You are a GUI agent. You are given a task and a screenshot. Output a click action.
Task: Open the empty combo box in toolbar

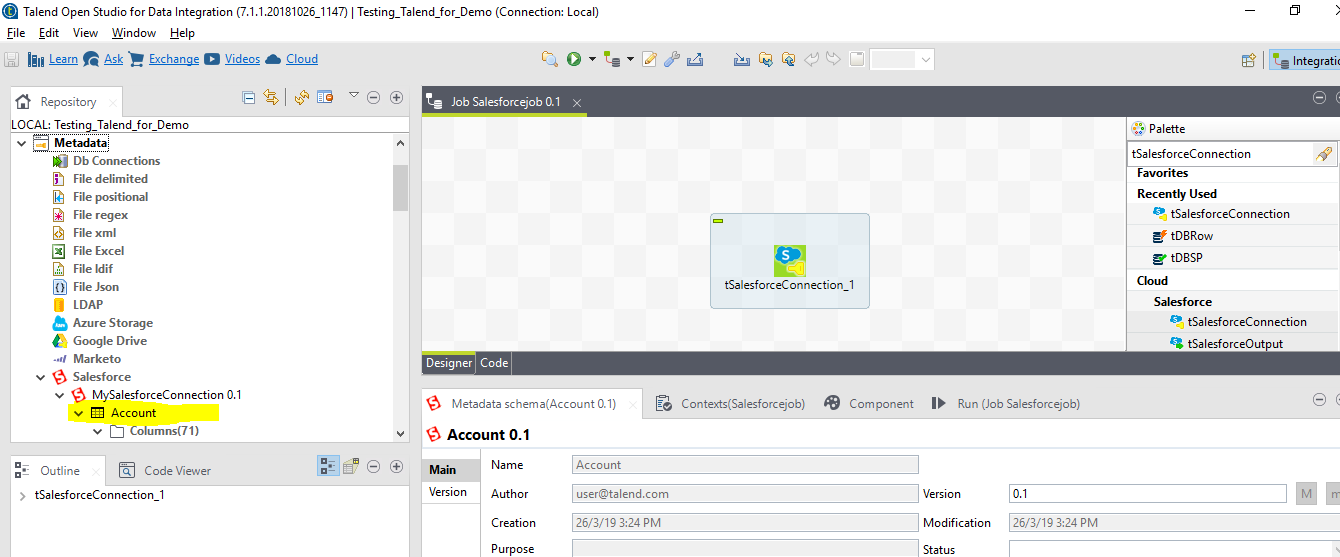pos(901,60)
